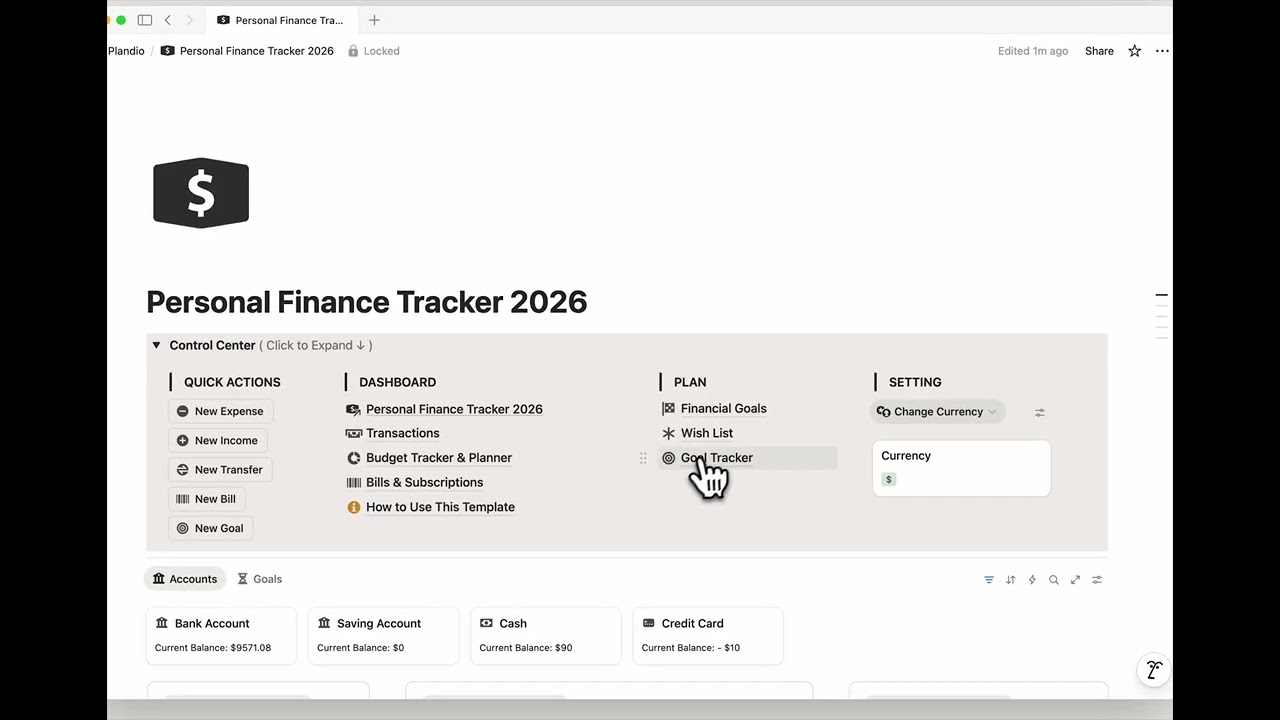Click the New Goal button
This screenshot has width=1280, height=720.
click(210, 528)
